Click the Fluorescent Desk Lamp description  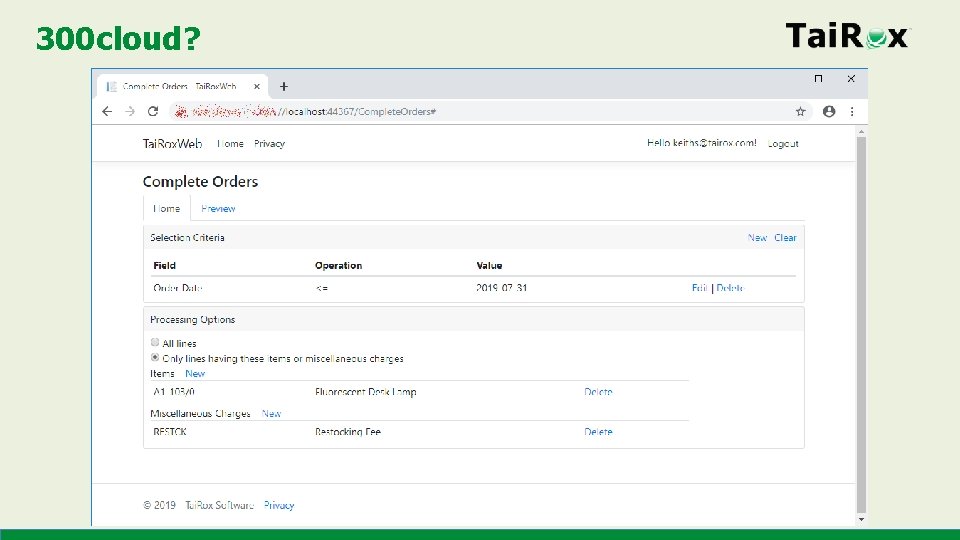tap(366, 392)
